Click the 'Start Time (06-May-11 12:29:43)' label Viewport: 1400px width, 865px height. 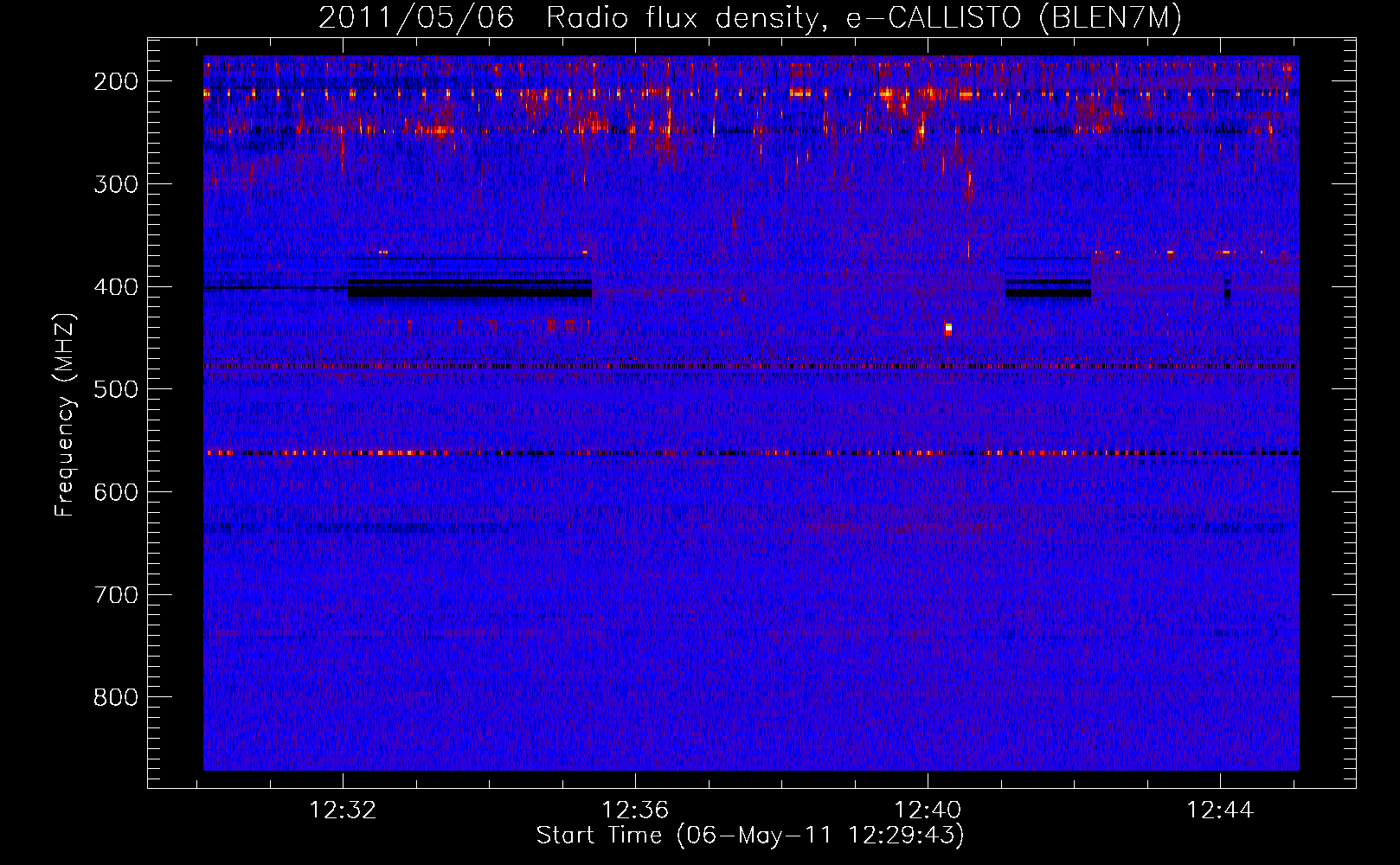pyautogui.click(x=750, y=836)
